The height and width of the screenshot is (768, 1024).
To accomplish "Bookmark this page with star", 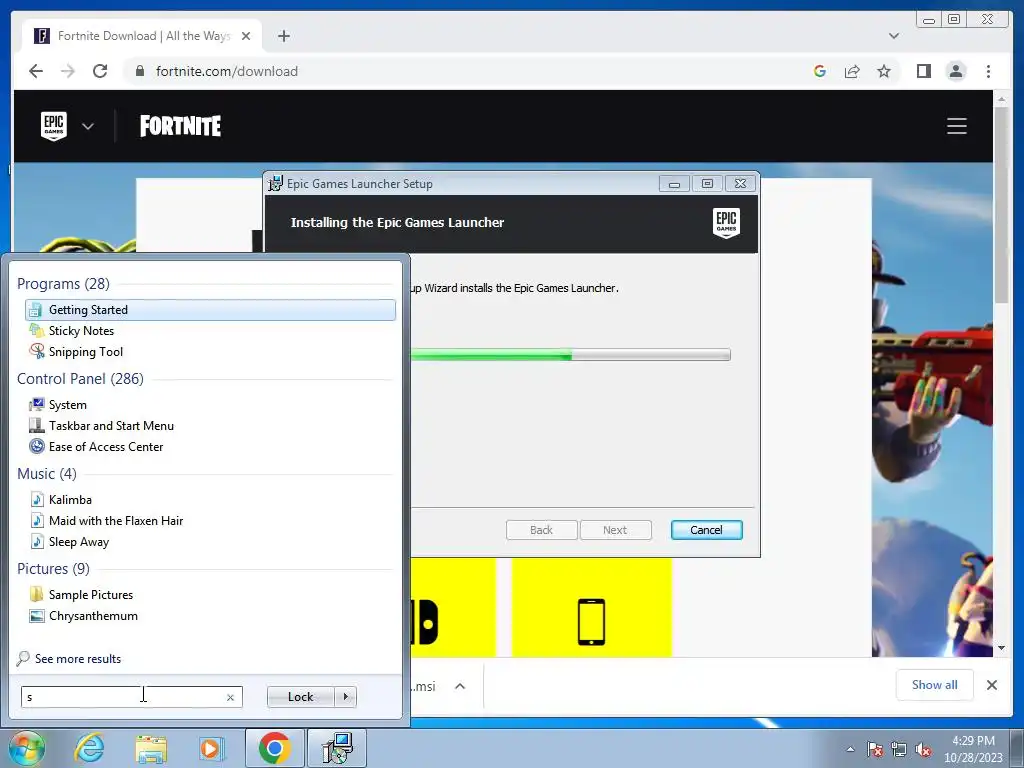I will point(884,71).
